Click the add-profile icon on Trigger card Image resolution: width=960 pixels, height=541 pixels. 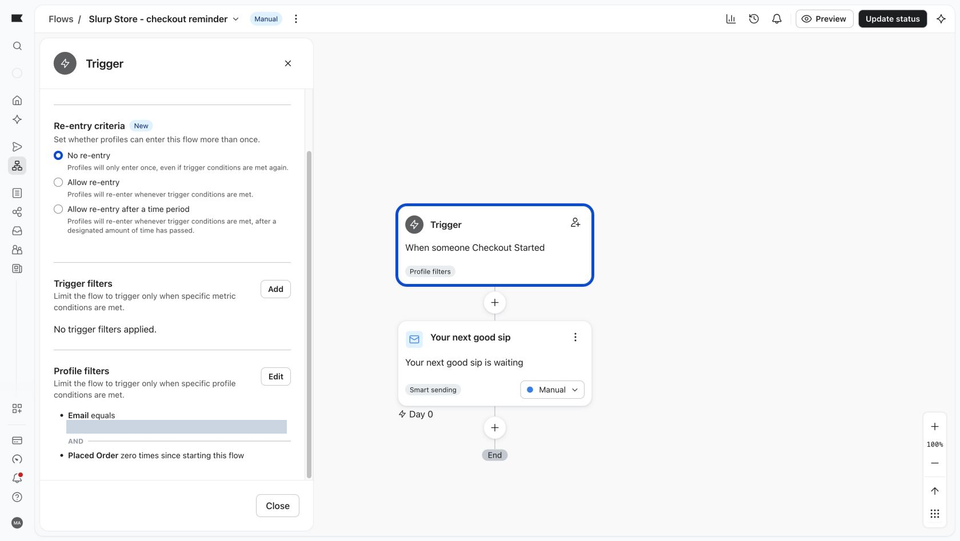(x=575, y=223)
